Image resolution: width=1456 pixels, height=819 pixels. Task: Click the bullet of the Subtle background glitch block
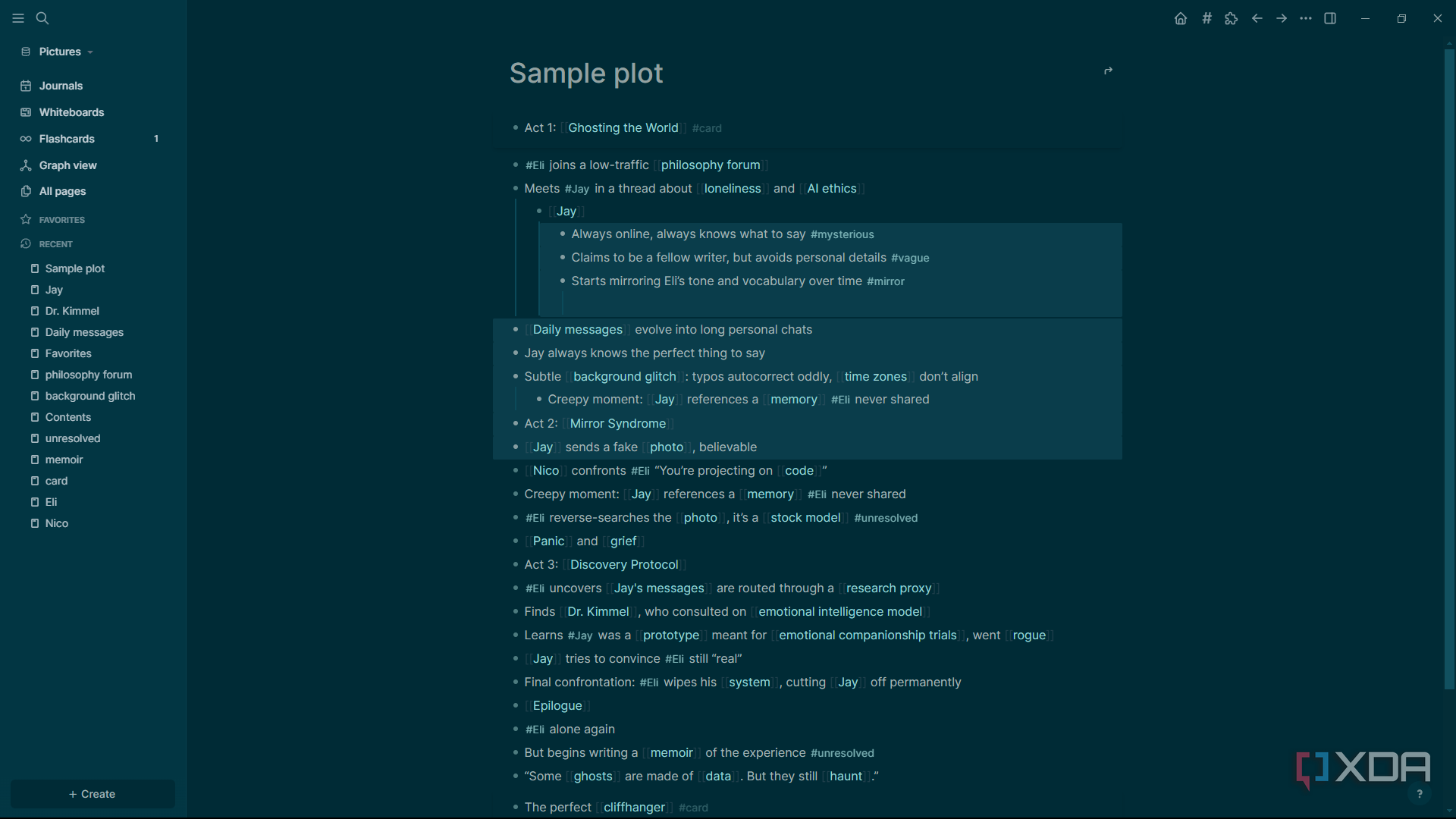(x=515, y=376)
